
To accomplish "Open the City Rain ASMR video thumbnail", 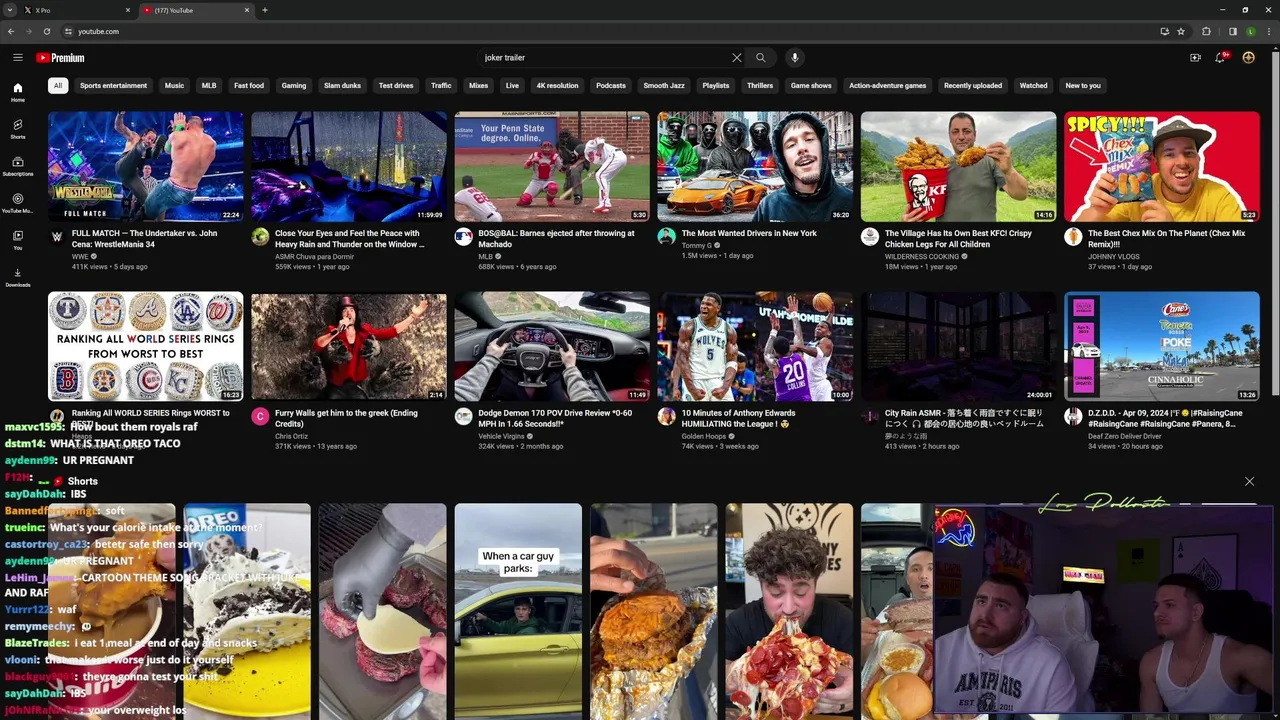I will (958, 346).
